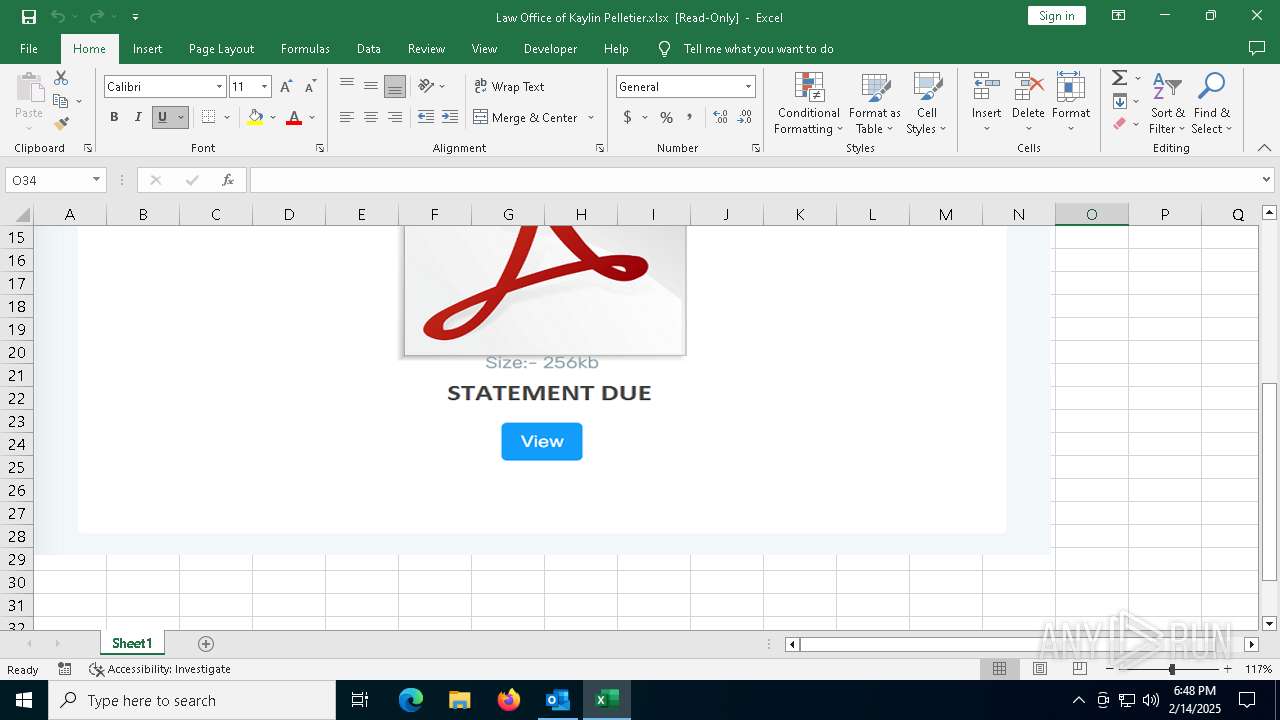The height and width of the screenshot is (720, 1280).
Task: Increase font size with the larger A icon
Action: point(287,87)
